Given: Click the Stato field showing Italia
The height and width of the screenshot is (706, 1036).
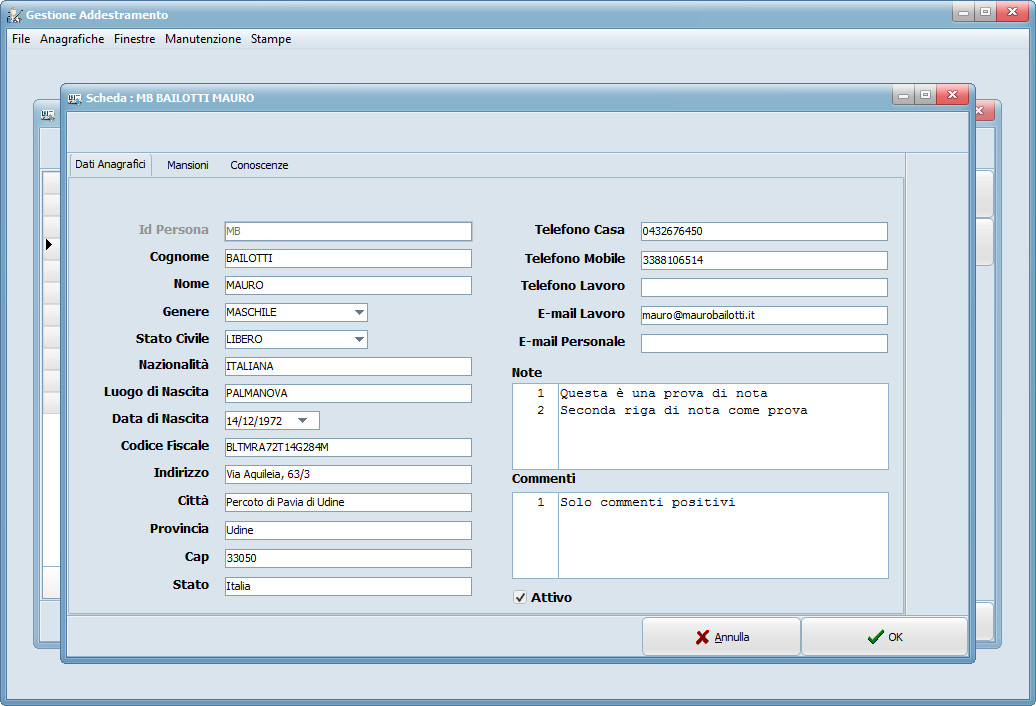Looking at the screenshot, I should click(348, 586).
